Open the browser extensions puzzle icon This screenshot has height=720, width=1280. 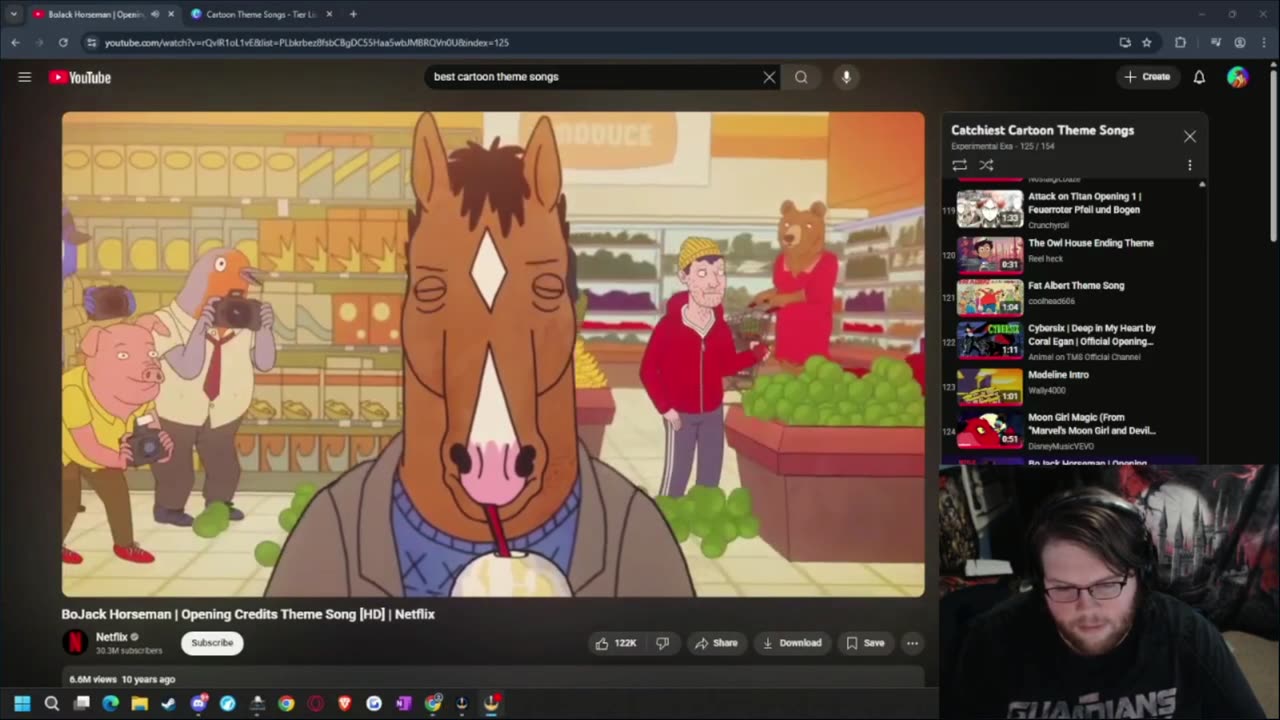(1181, 42)
